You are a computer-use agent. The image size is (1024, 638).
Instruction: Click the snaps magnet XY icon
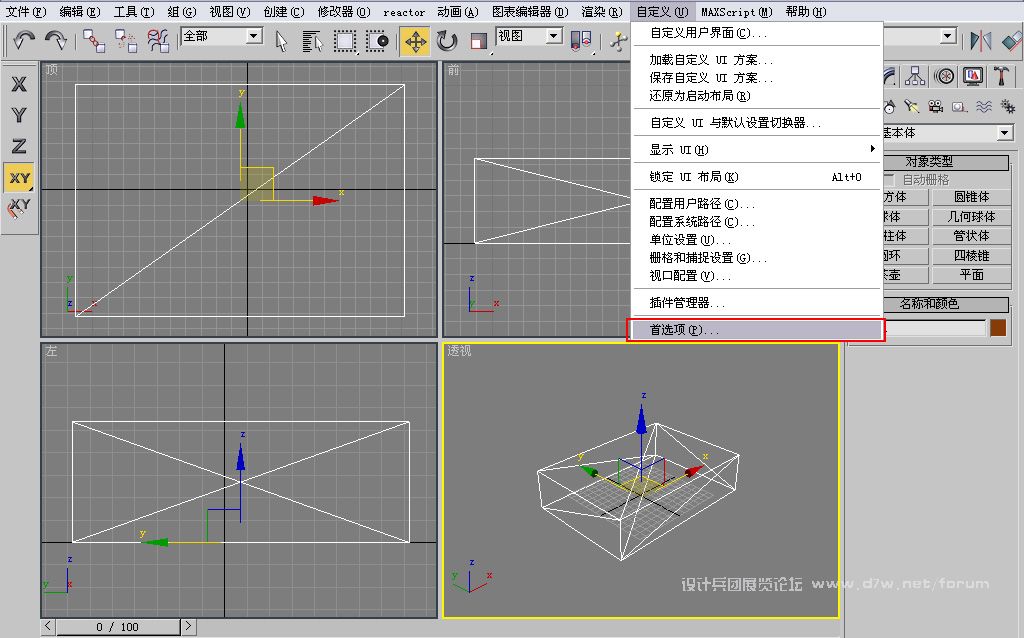[19, 208]
